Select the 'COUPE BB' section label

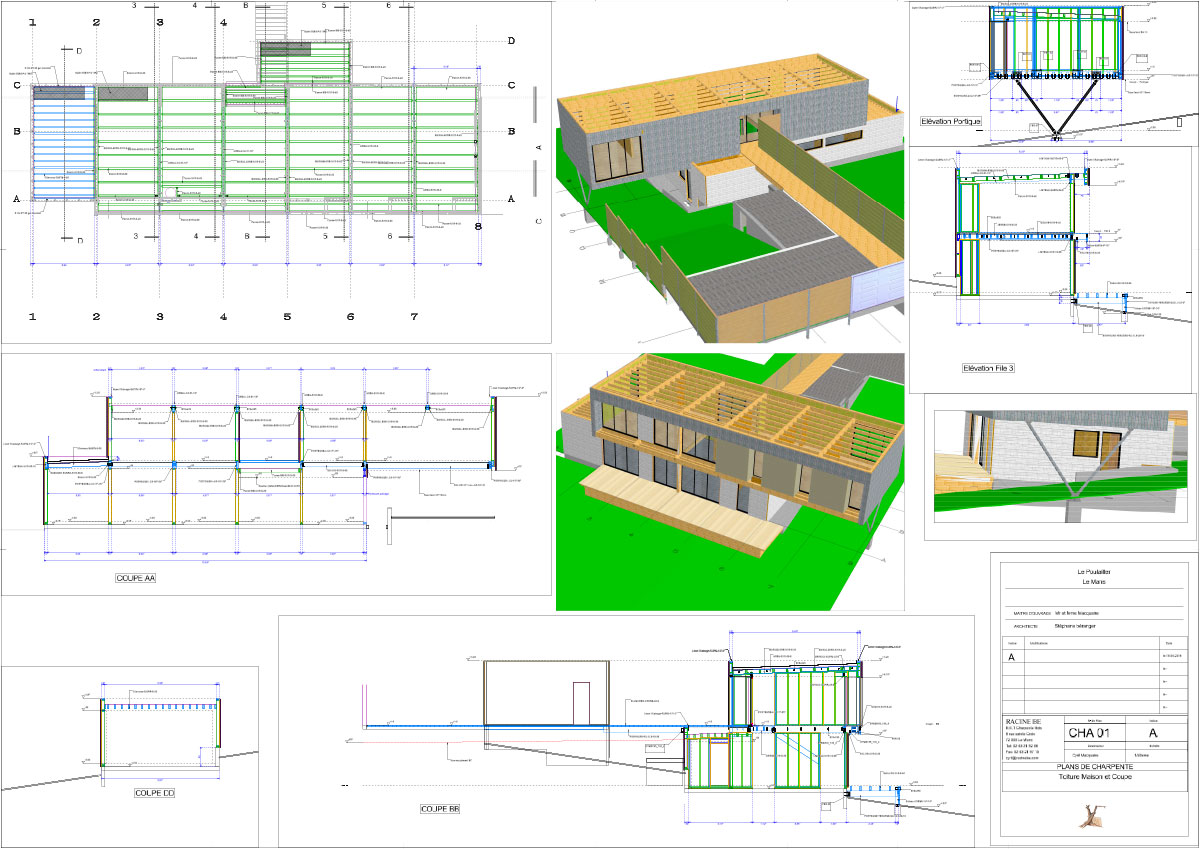click(x=440, y=809)
